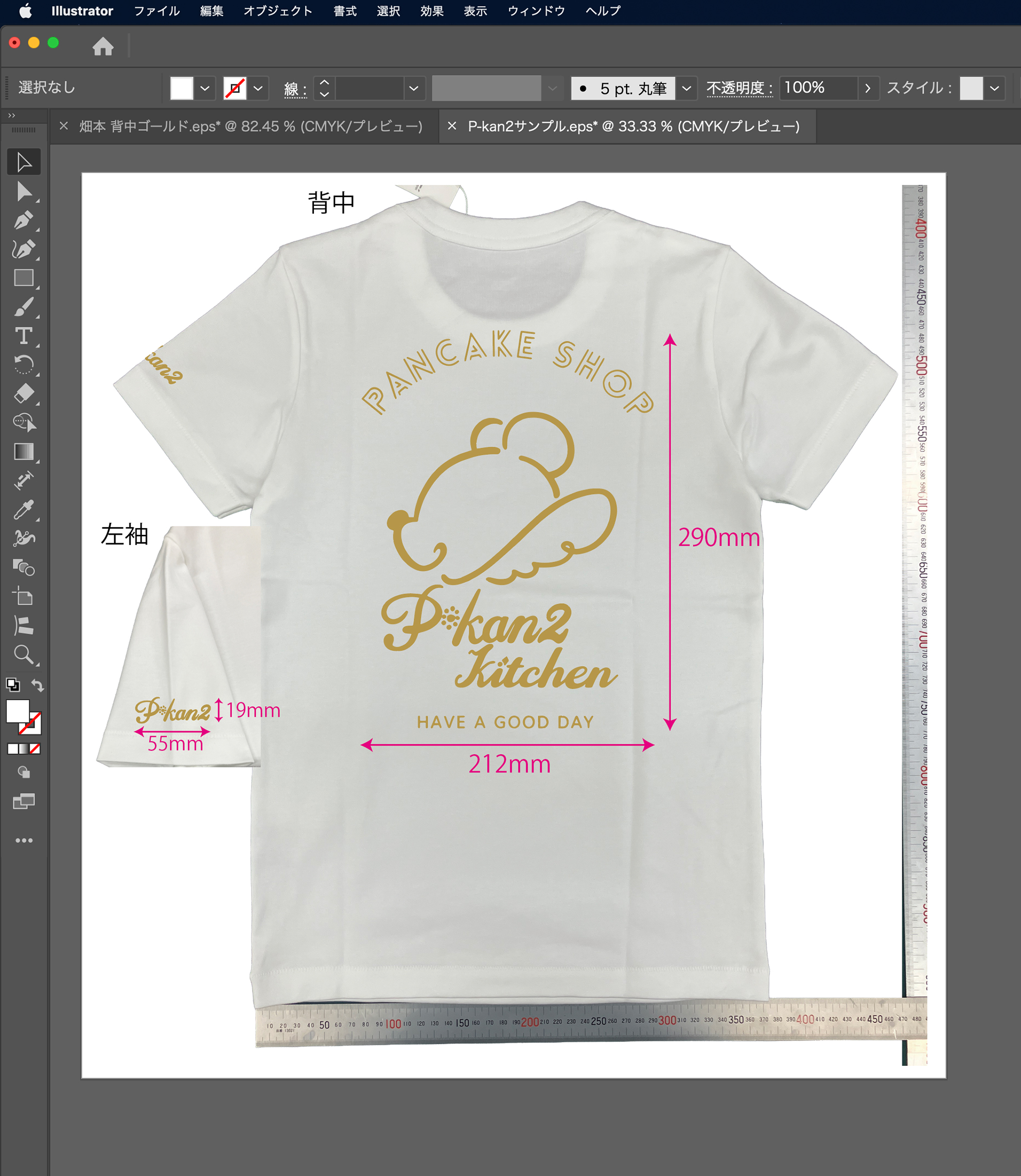Reset to default fill and stroke
This screenshot has width=1021, height=1176.
(12, 685)
